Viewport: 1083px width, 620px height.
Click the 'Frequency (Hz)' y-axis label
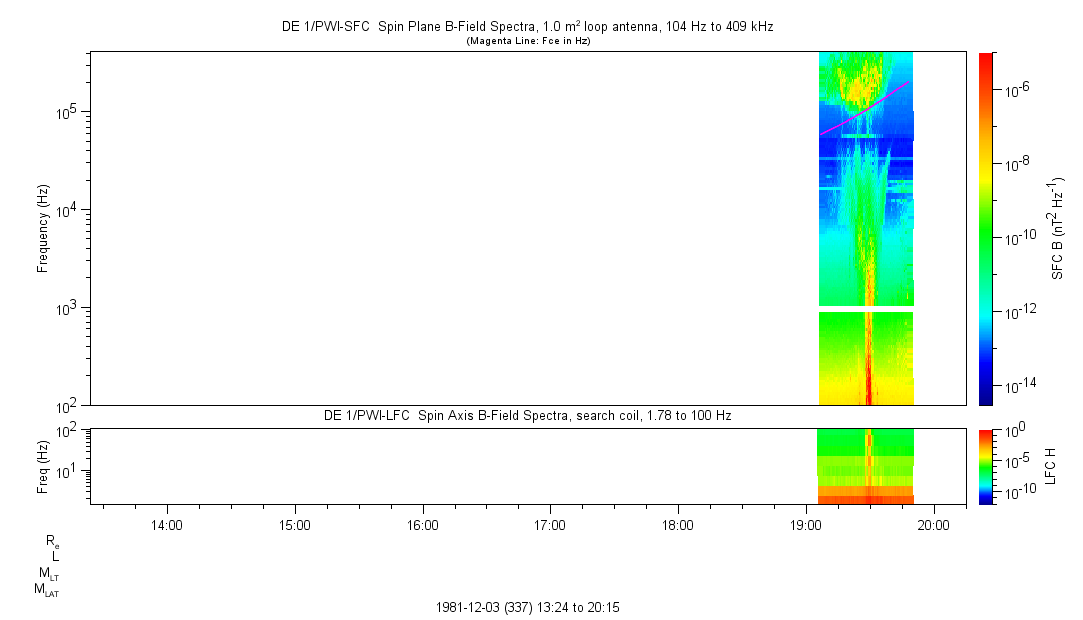[43, 228]
